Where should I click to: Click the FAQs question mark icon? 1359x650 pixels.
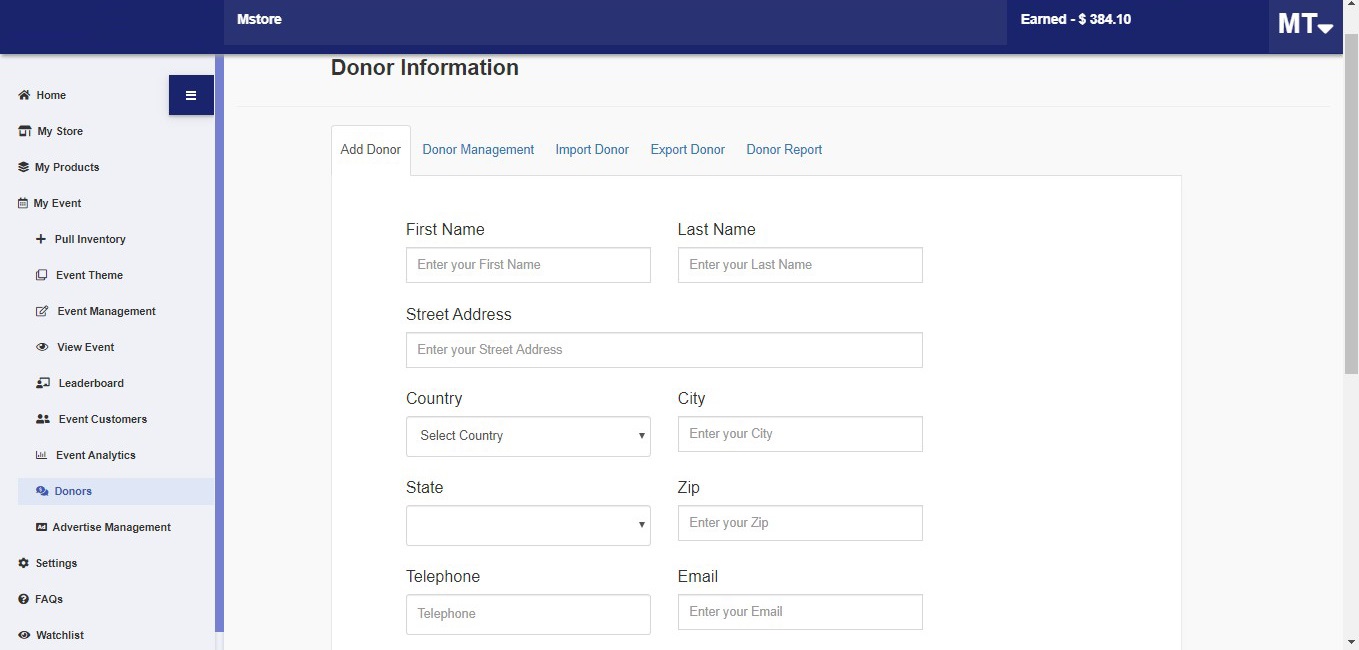pyautogui.click(x=24, y=599)
